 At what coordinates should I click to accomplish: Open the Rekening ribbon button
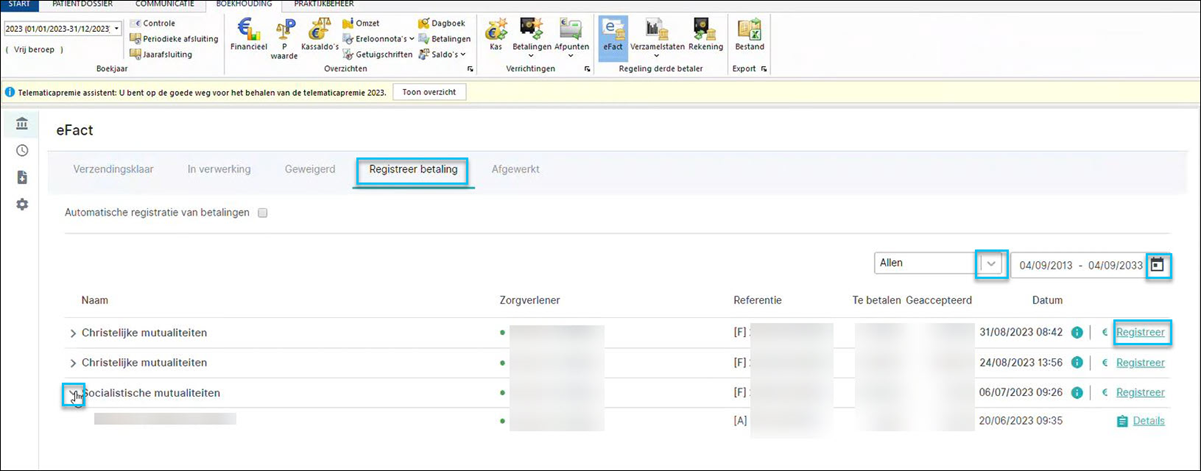click(x=705, y=34)
